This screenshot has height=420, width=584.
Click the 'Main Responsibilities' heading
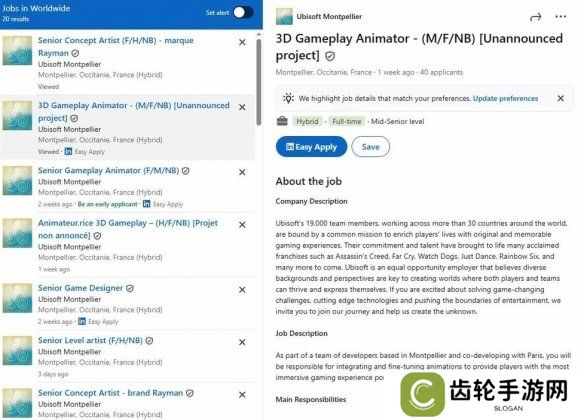pyautogui.click(x=311, y=400)
